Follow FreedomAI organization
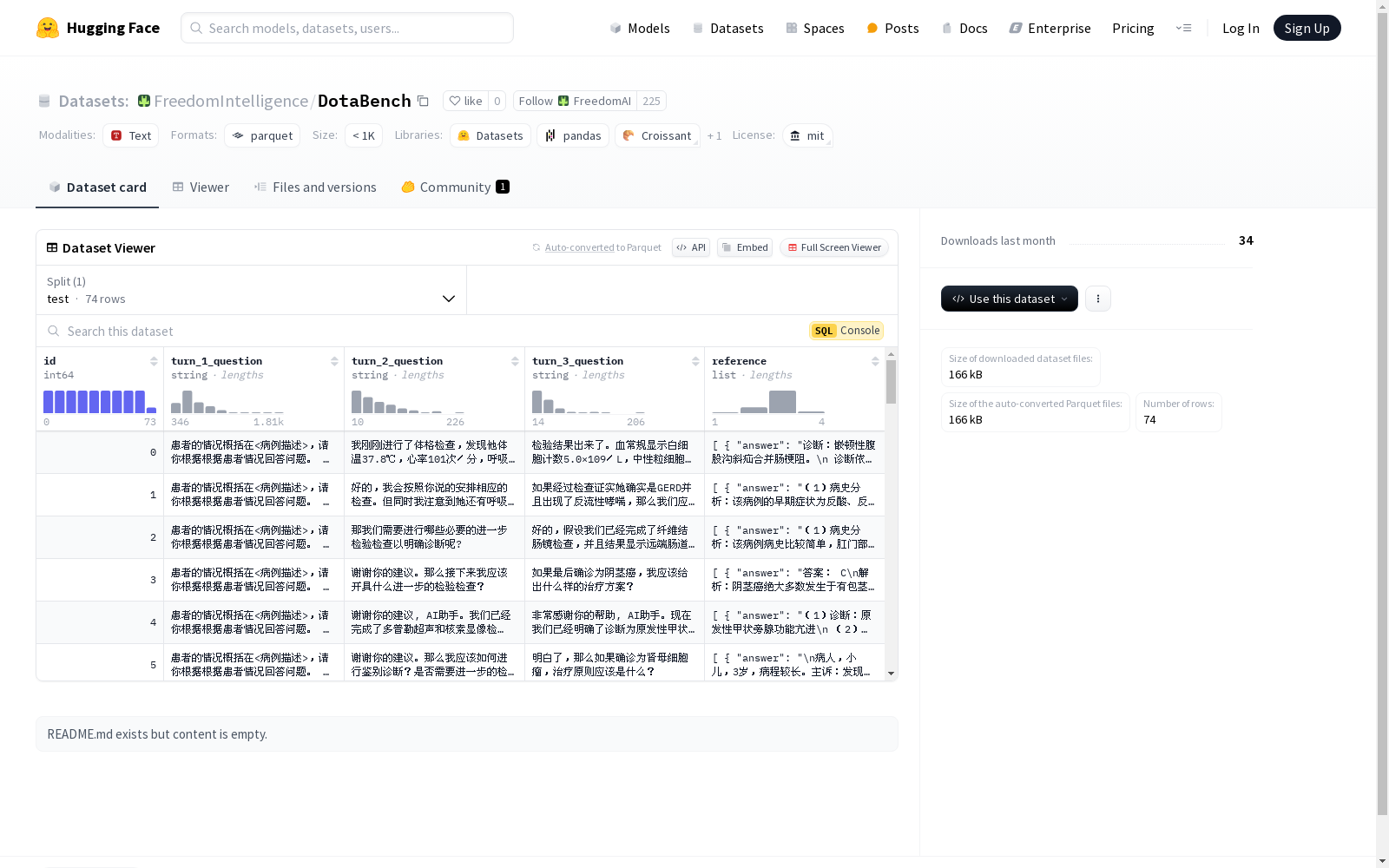Image resolution: width=1389 pixels, height=868 pixels. pyautogui.click(x=575, y=101)
